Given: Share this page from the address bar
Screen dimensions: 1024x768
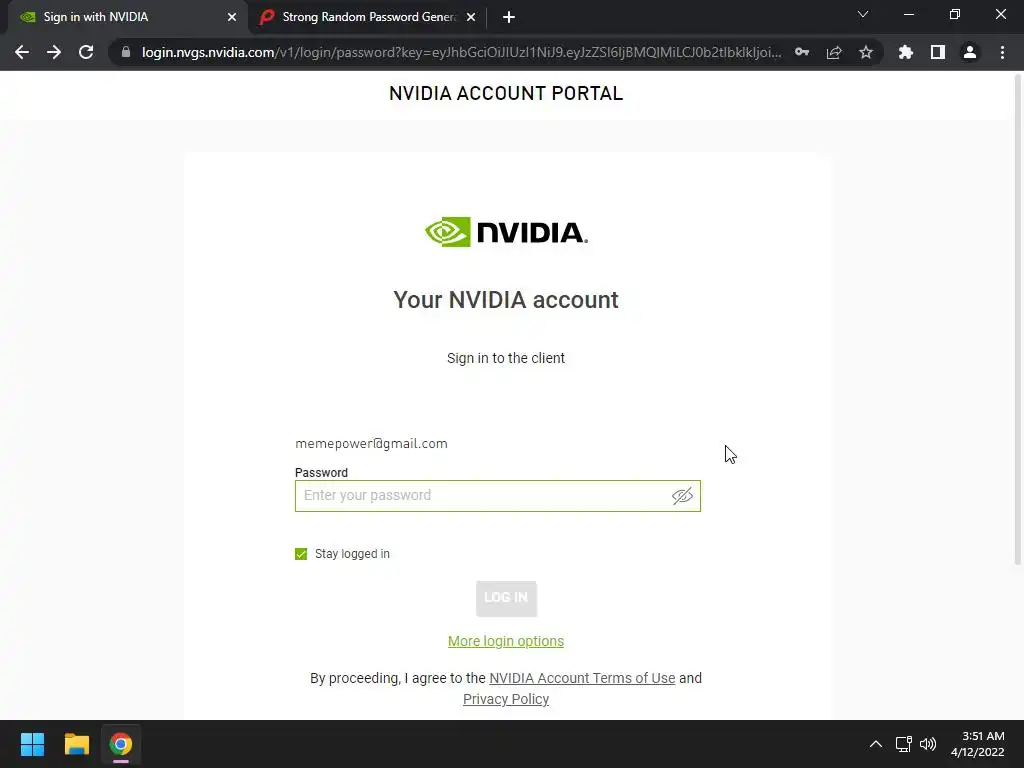Looking at the screenshot, I should tap(834, 52).
